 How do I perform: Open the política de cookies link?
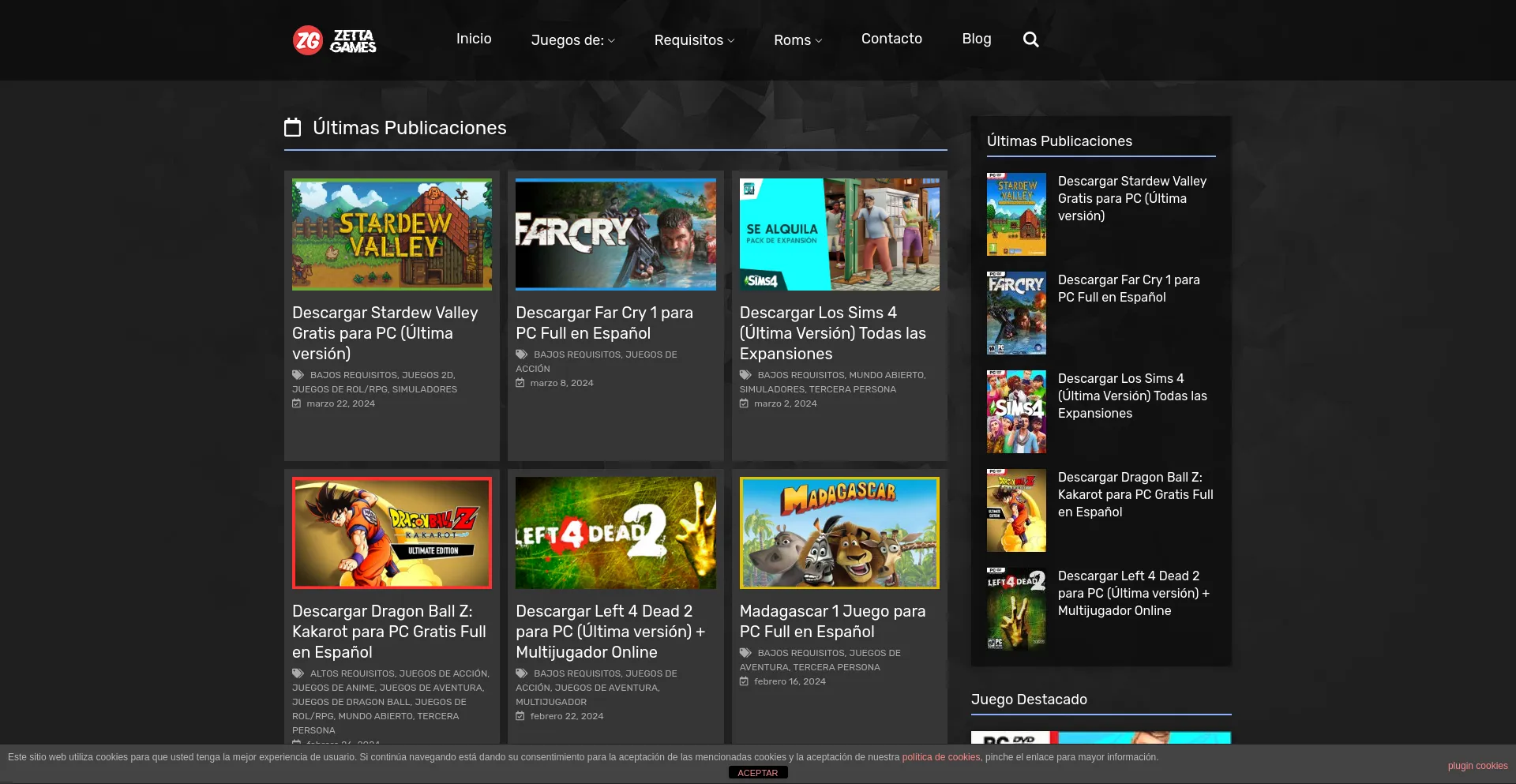click(941, 757)
